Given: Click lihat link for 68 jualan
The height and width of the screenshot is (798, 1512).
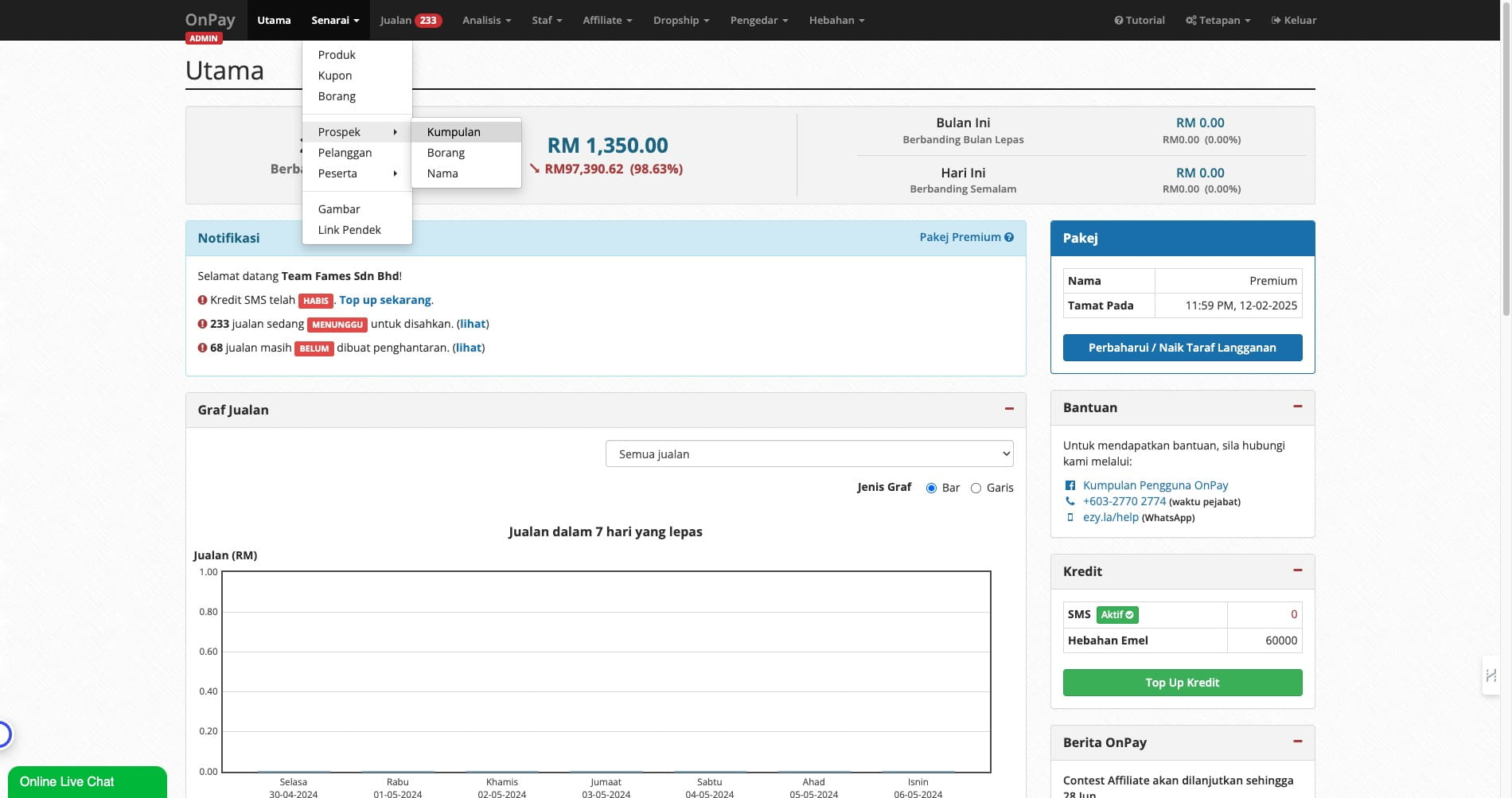Looking at the screenshot, I should coord(469,348).
